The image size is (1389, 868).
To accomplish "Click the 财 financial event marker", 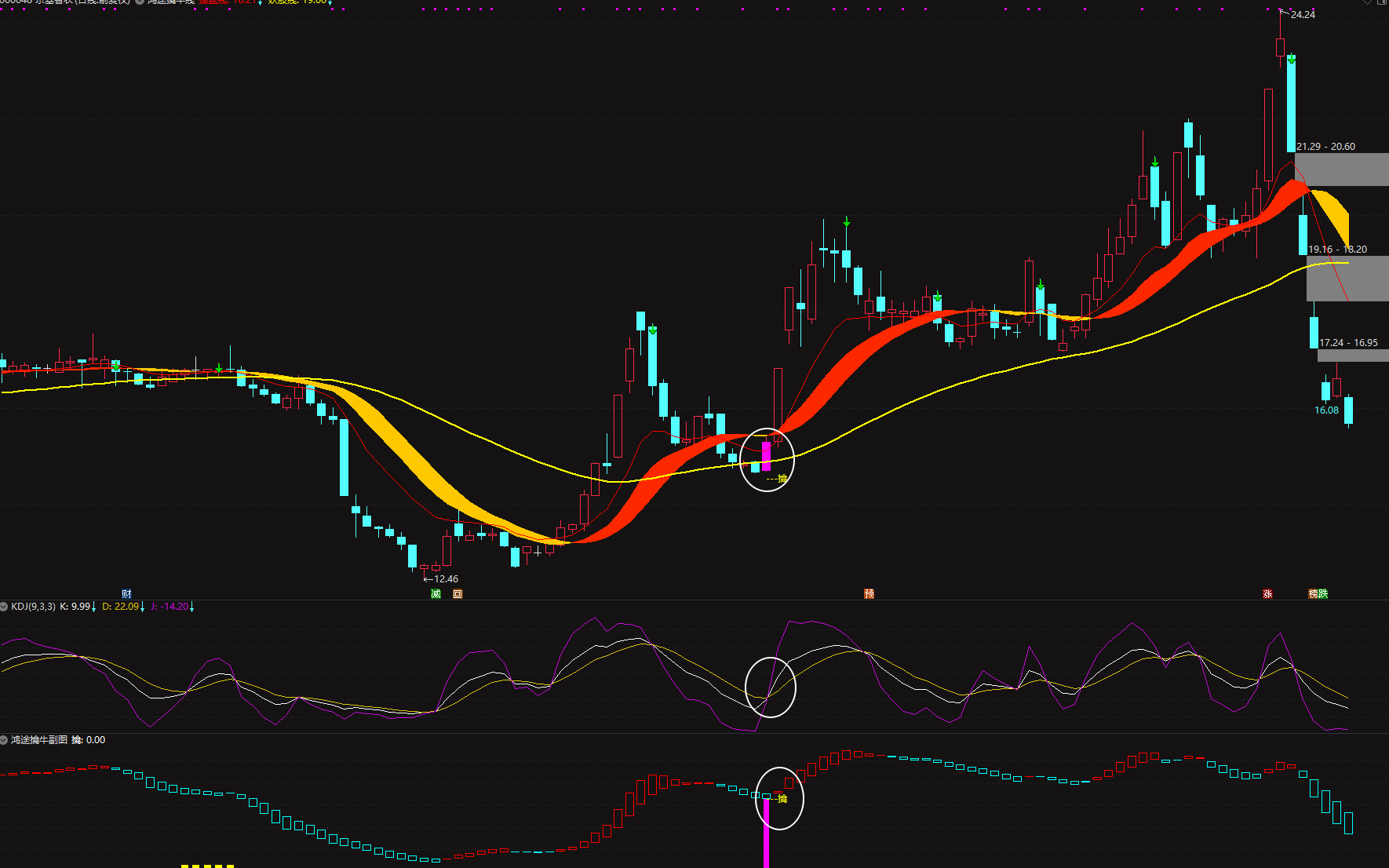I will (x=126, y=594).
